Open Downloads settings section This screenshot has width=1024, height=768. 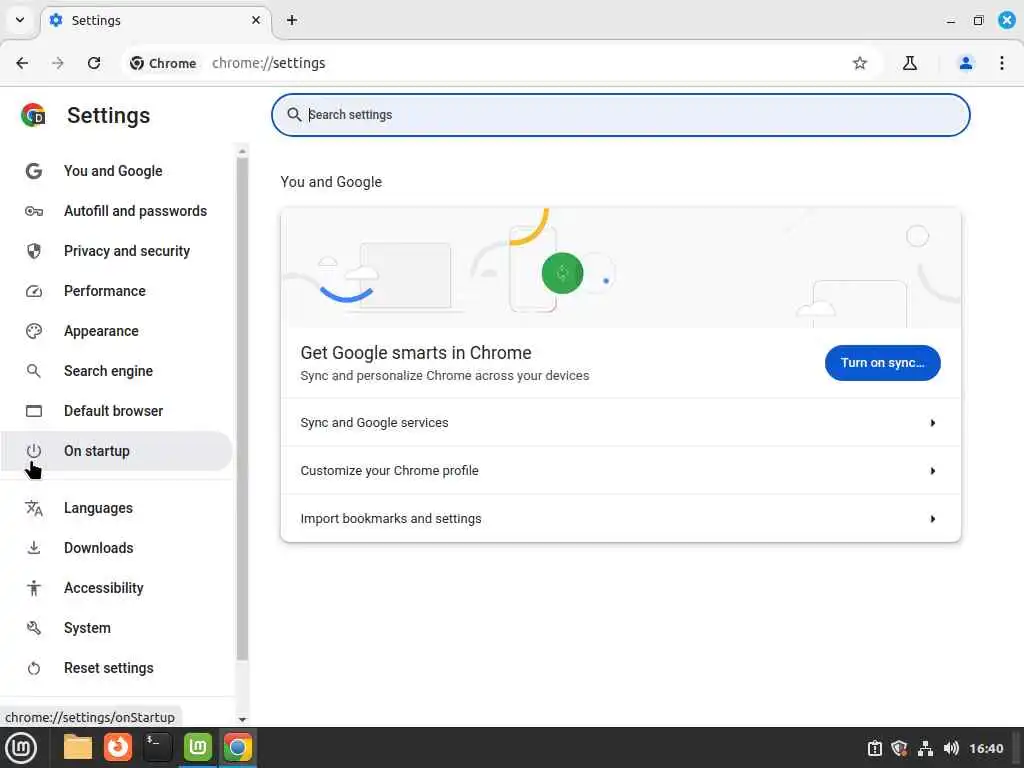[x=116, y=548]
